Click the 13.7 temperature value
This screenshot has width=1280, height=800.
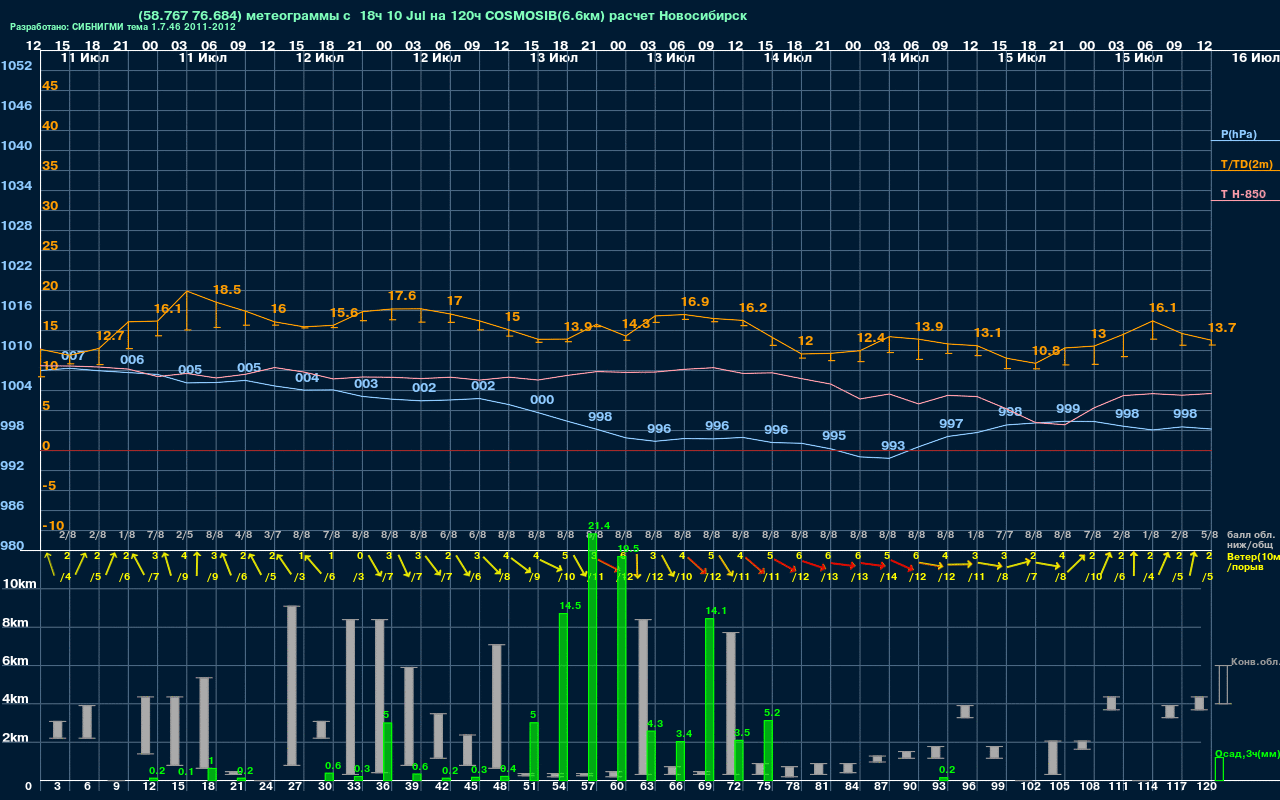point(1222,327)
